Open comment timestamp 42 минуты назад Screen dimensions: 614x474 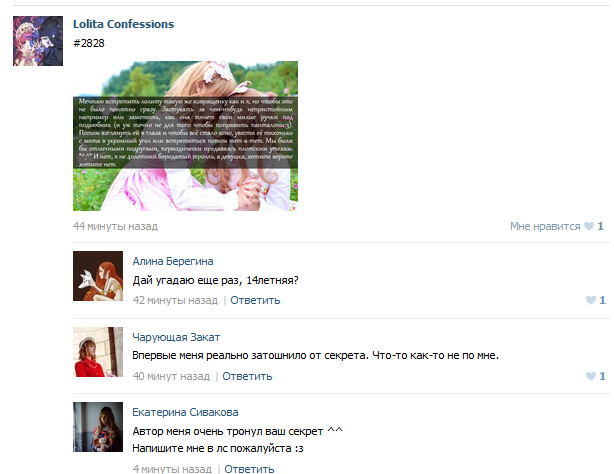175,300
